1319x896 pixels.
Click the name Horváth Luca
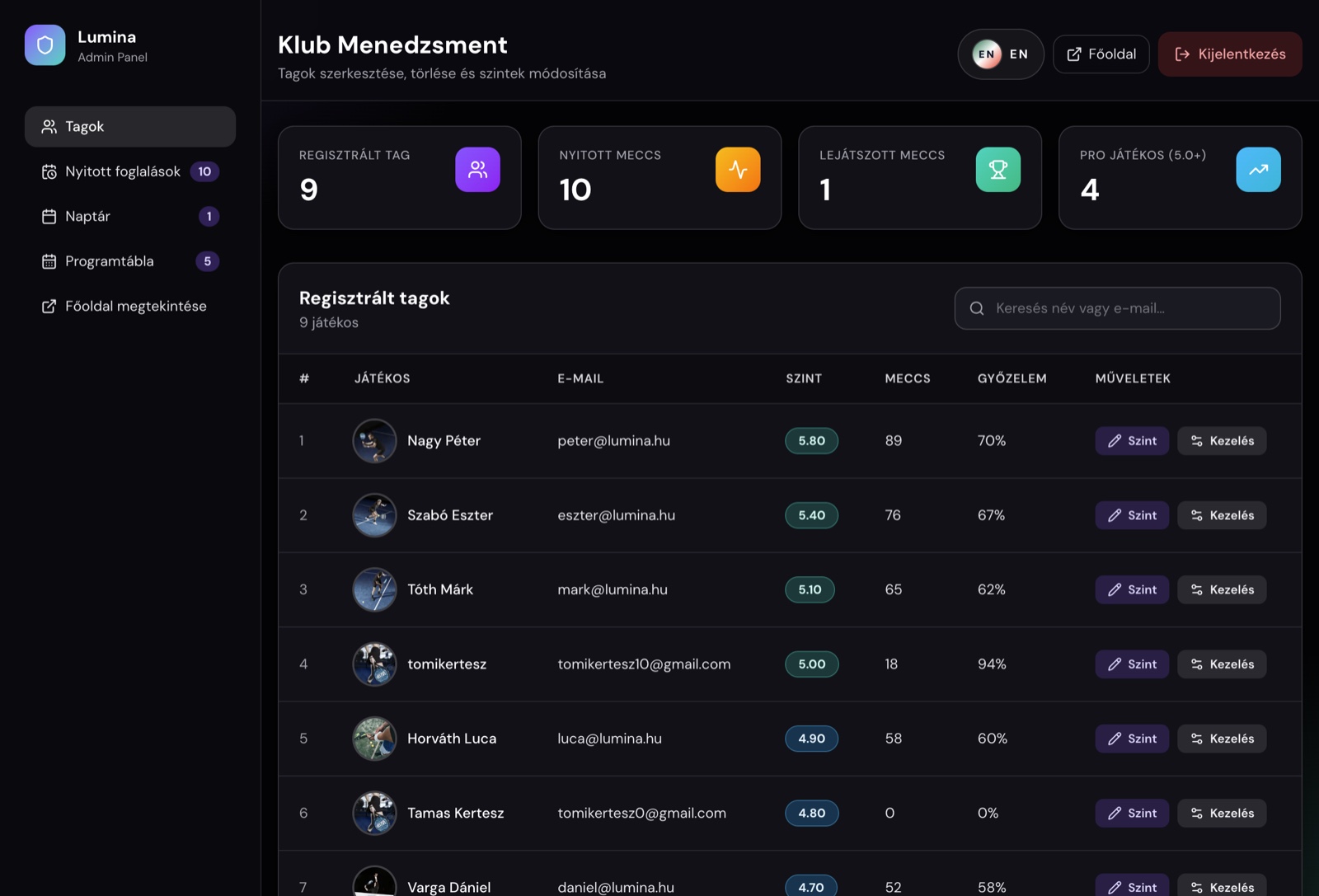point(452,739)
